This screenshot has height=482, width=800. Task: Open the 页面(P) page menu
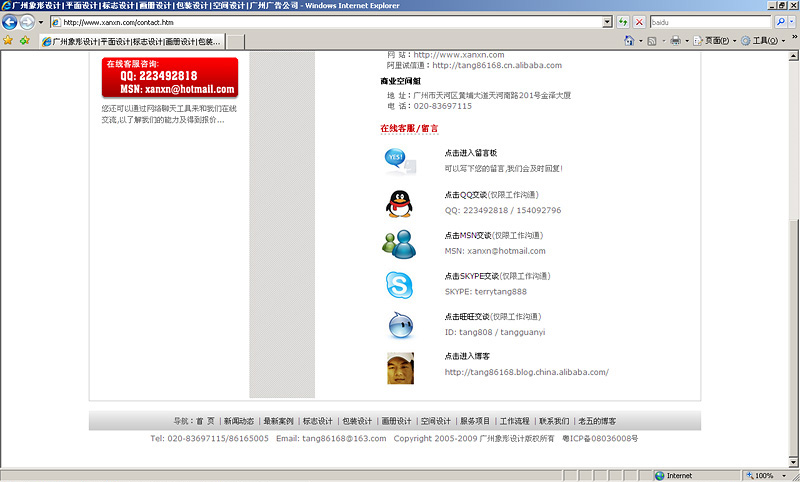(714, 41)
